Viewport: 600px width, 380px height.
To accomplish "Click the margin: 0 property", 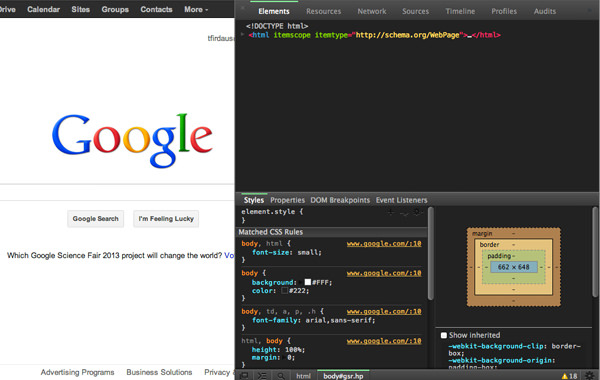I will coord(273,357).
